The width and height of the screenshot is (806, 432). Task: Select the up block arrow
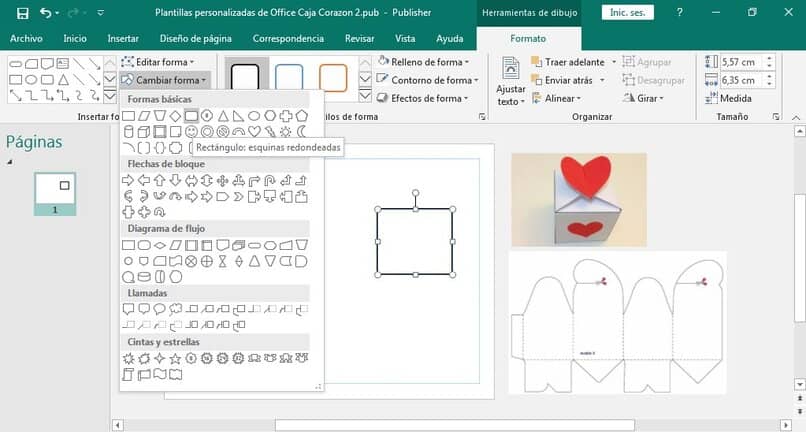(160, 181)
